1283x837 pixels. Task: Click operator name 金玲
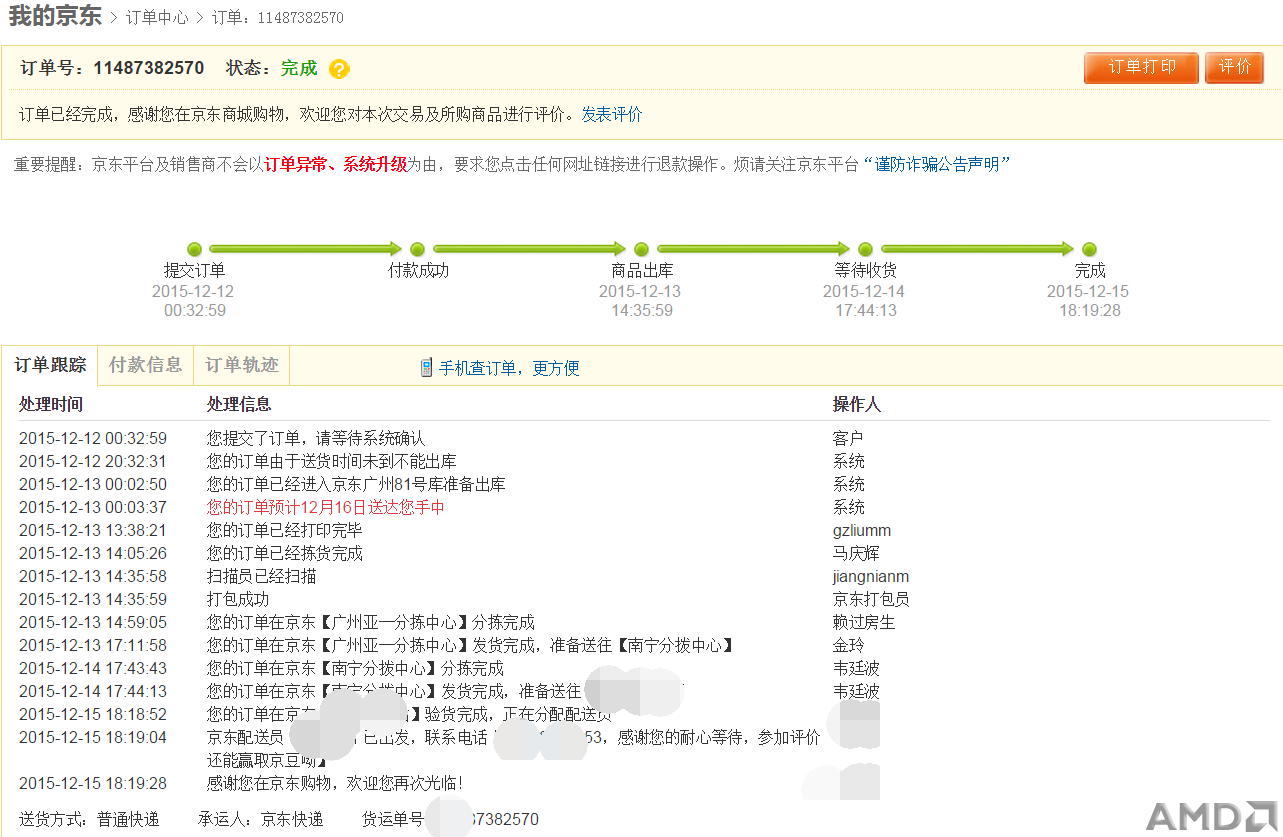pyautogui.click(x=849, y=645)
